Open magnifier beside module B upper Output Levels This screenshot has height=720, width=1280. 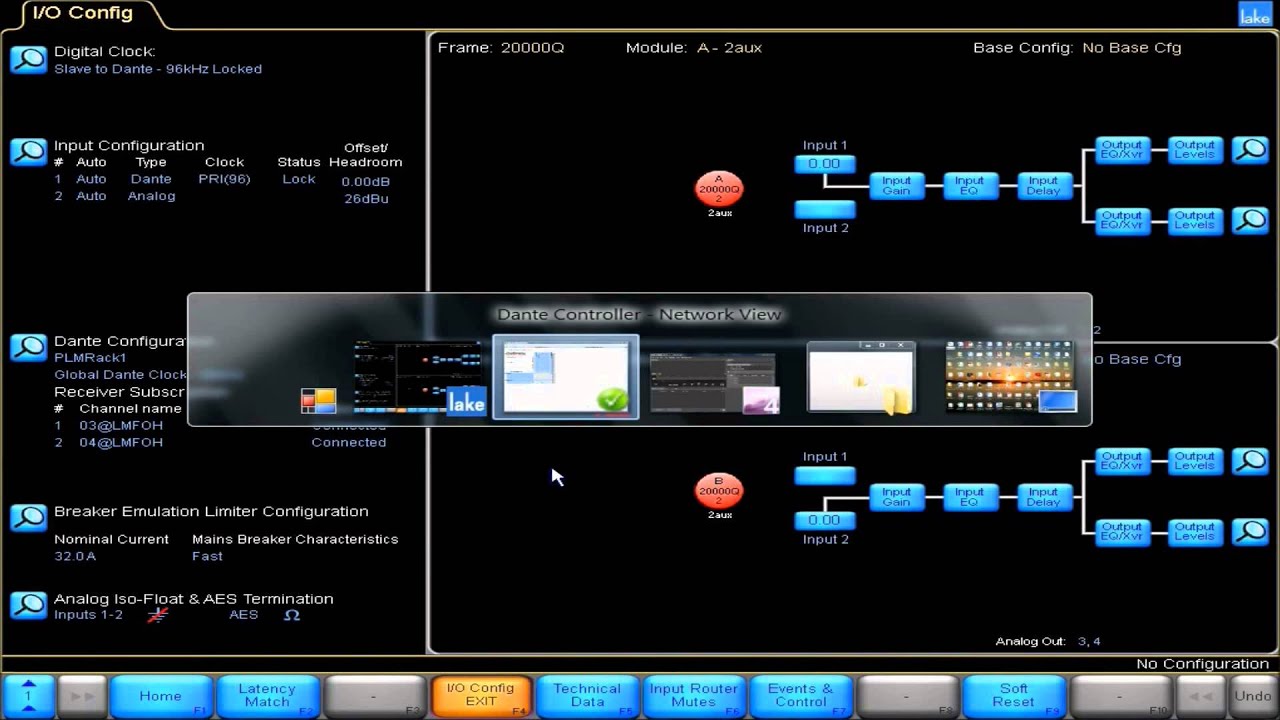tap(1250, 461)
